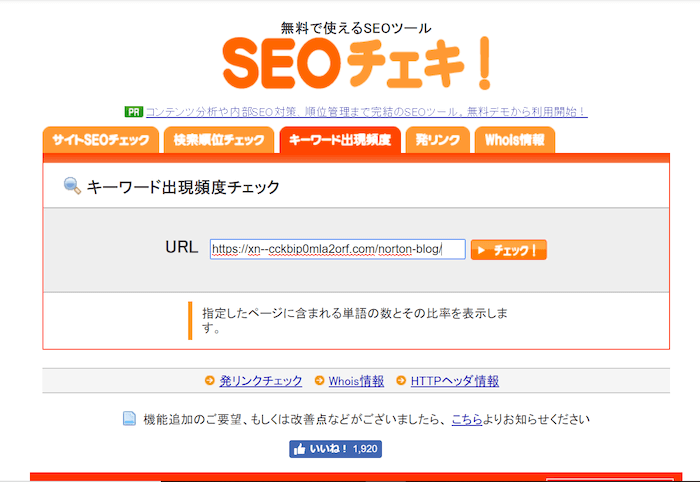Click the magnifier icon beside キーワード出現頻度チェック
The height and width of the screenshot is (482, 700).
pyautogui.click(x=72, y=186)
